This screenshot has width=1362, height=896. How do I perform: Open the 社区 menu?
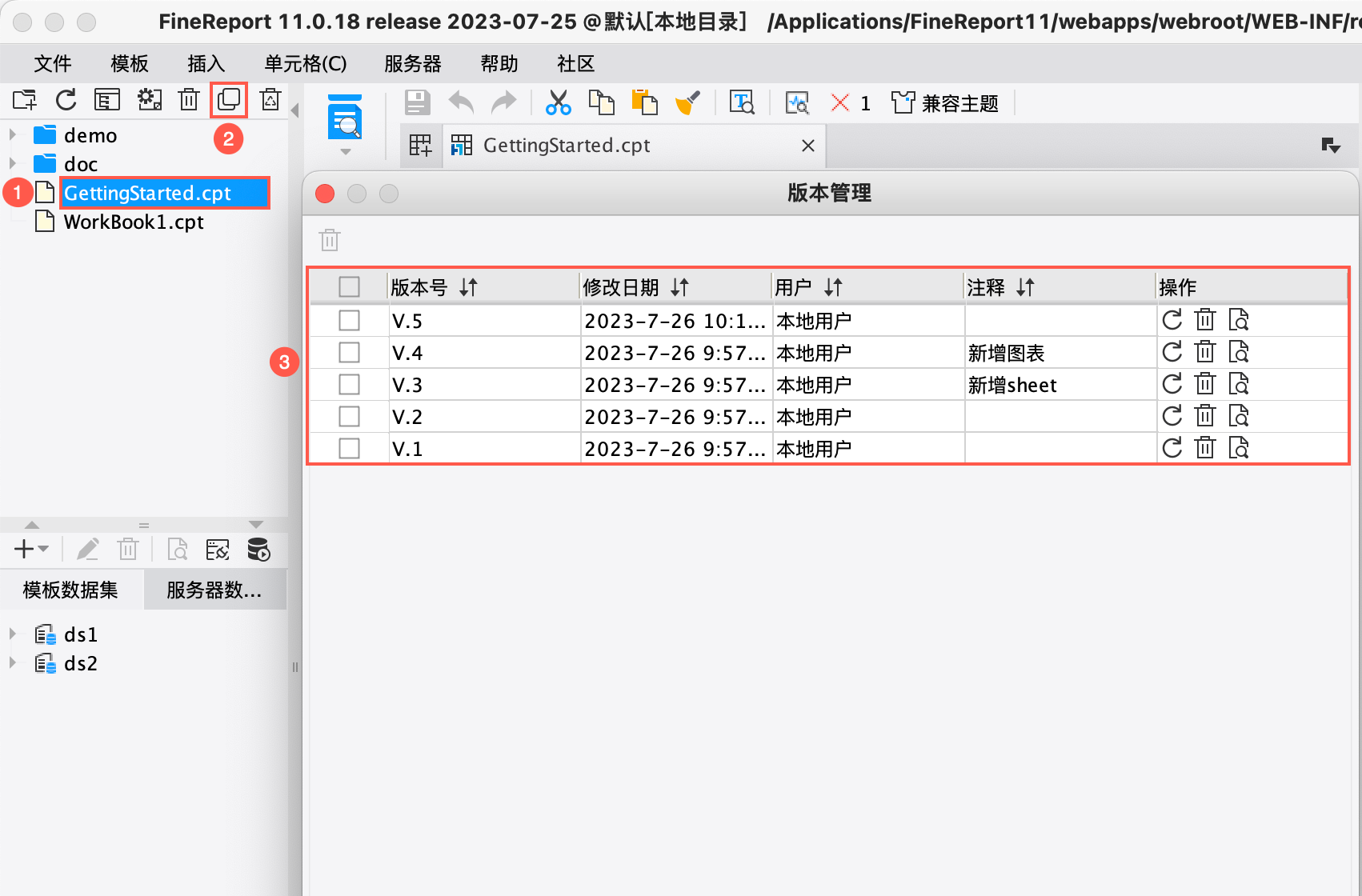click(576, 64)
